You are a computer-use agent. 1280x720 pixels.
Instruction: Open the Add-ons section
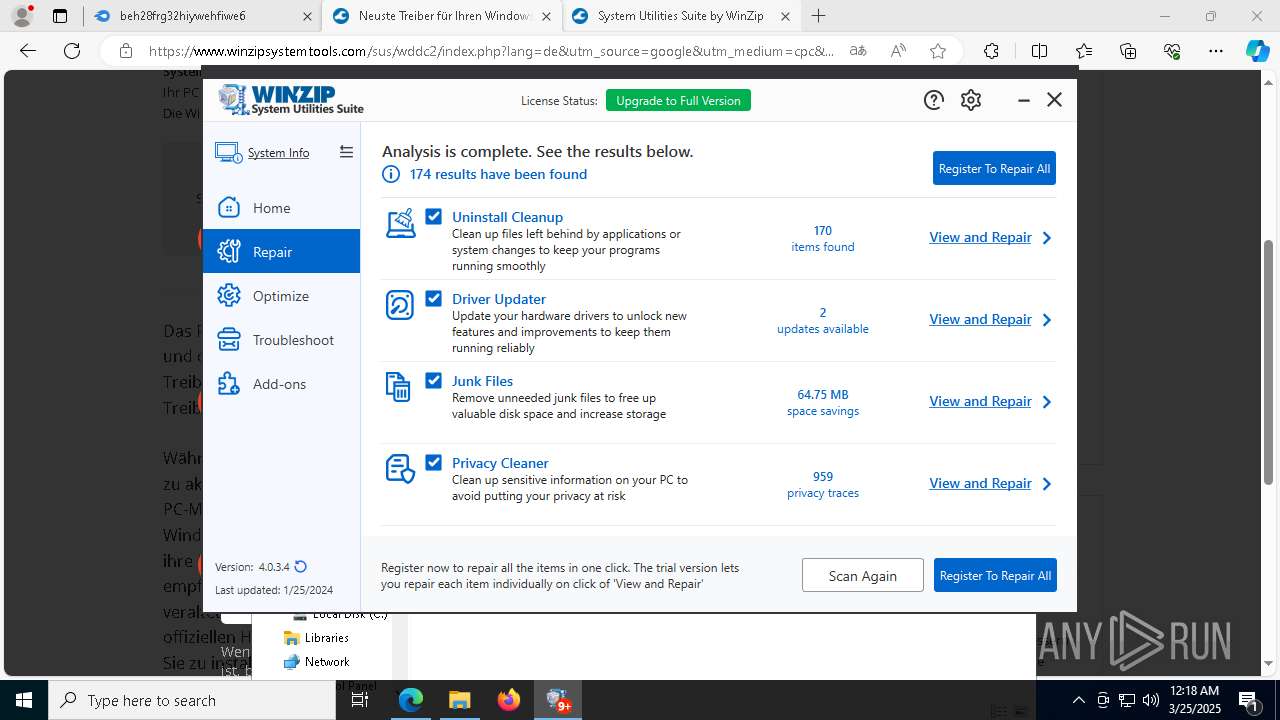coord(281,384)
